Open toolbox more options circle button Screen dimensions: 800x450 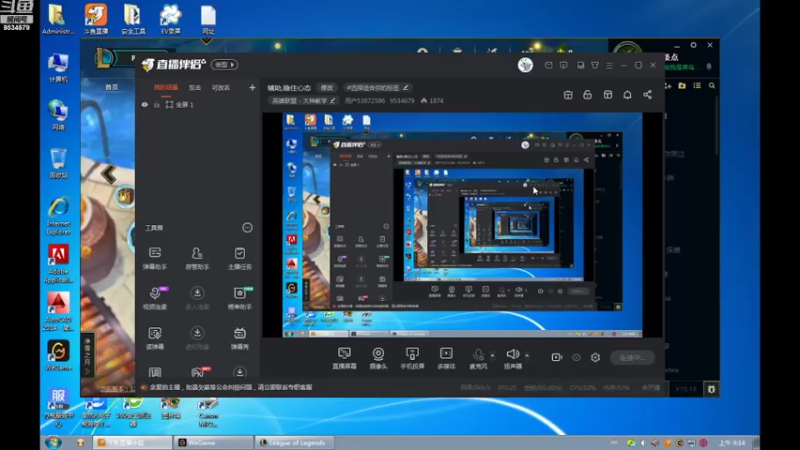247,228
